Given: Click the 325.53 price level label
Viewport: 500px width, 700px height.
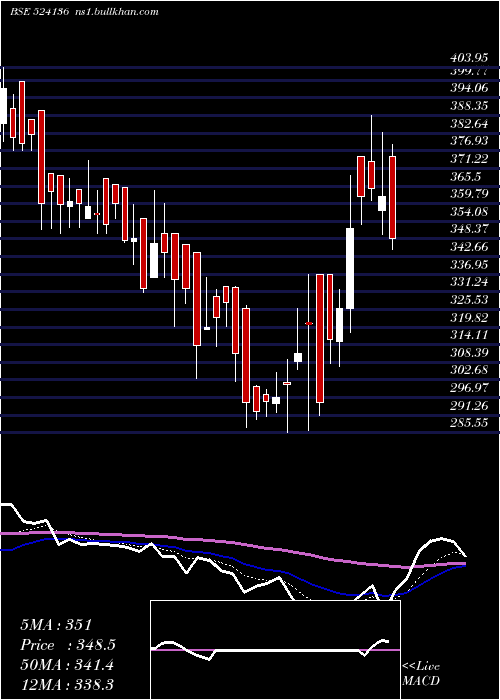Looking at the screenshot, I should click(469, 300).
